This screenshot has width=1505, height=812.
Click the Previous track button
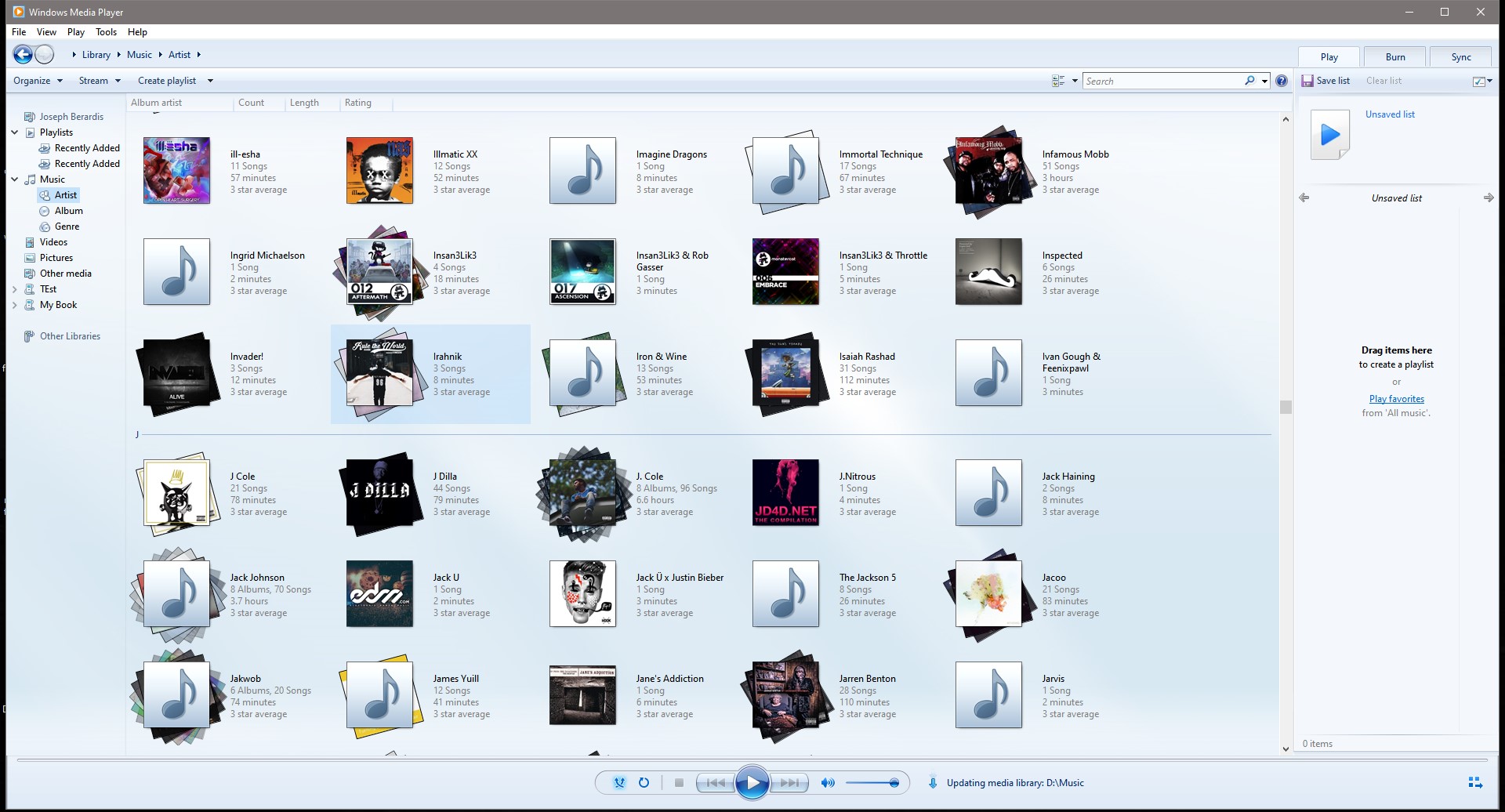715,782
